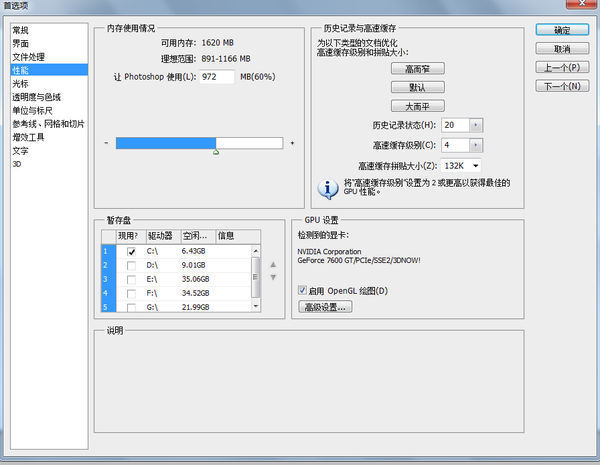Select 界面 category in sidebar
This screenshot has height=465, width=600.
pos(49,44)
